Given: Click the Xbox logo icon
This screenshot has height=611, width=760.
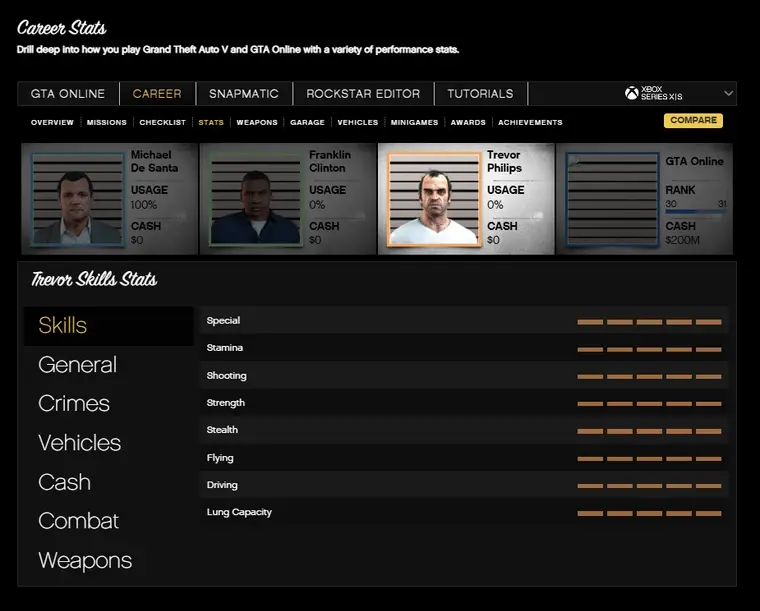Looking at the screenshot, I should pos(632,93).
